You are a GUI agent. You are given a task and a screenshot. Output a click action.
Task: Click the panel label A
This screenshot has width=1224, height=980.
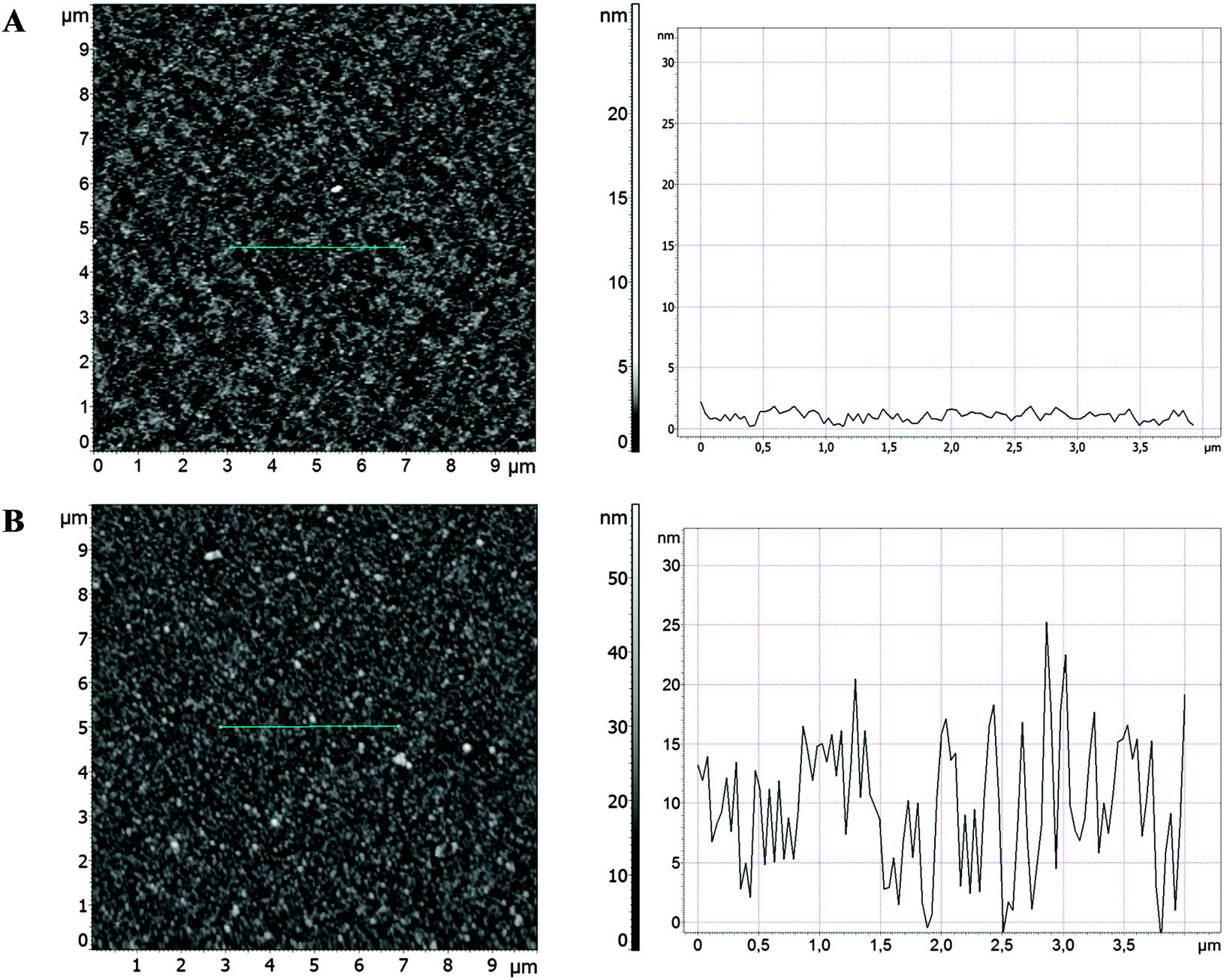coord(14,23)
